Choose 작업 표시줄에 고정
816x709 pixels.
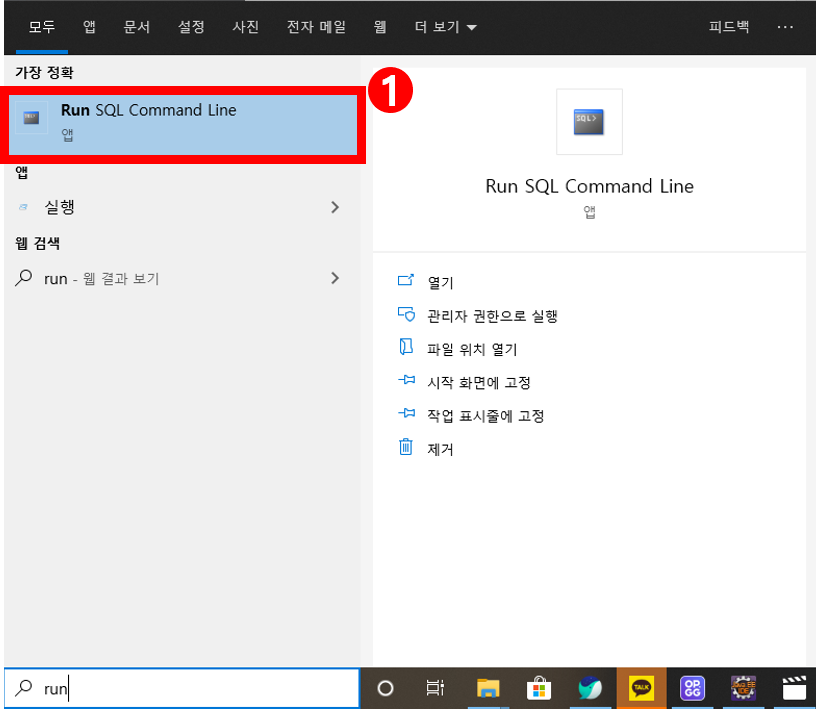(486, 416)
